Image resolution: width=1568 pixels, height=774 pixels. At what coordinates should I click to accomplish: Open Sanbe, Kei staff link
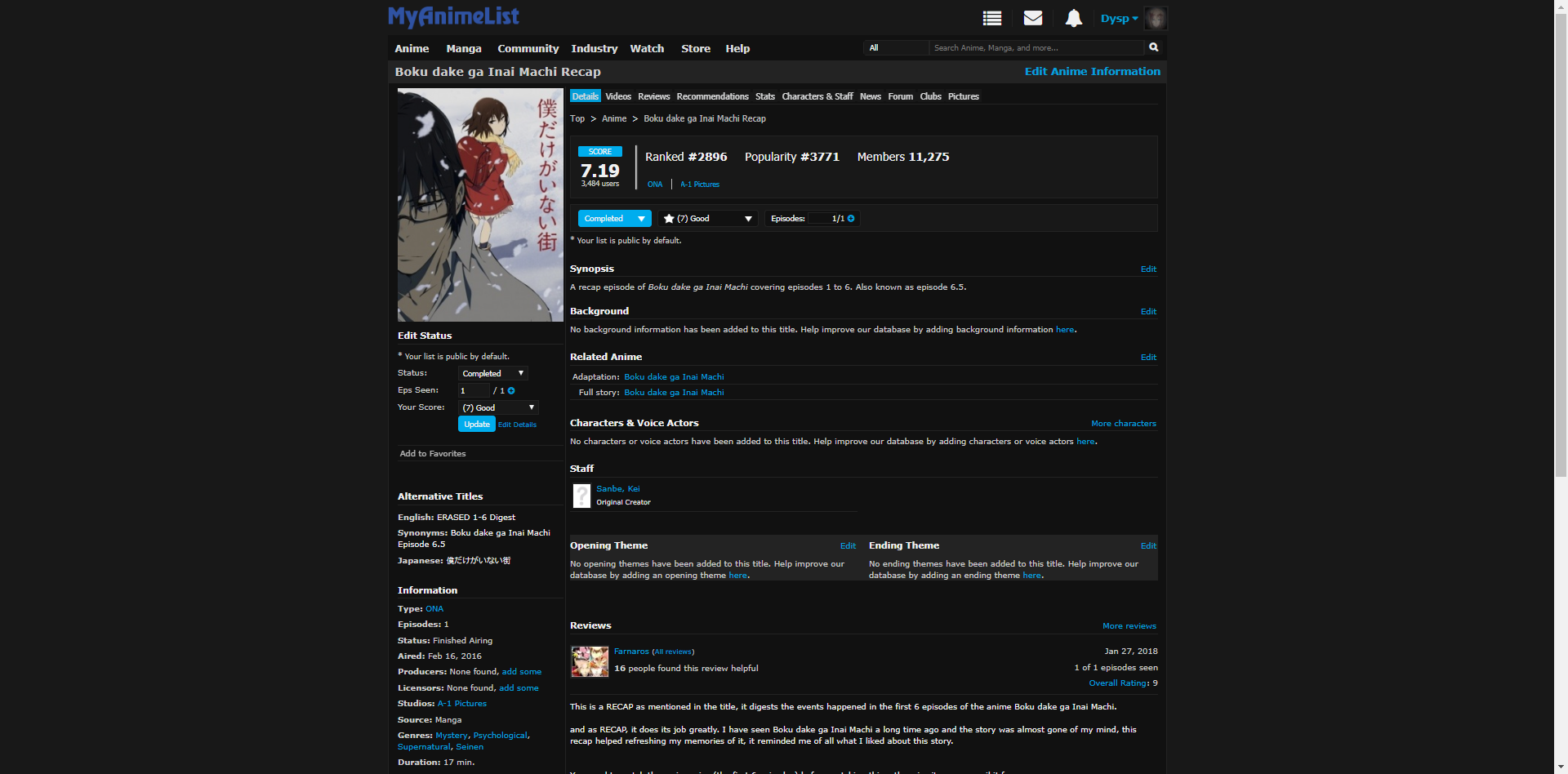point(618,489)
